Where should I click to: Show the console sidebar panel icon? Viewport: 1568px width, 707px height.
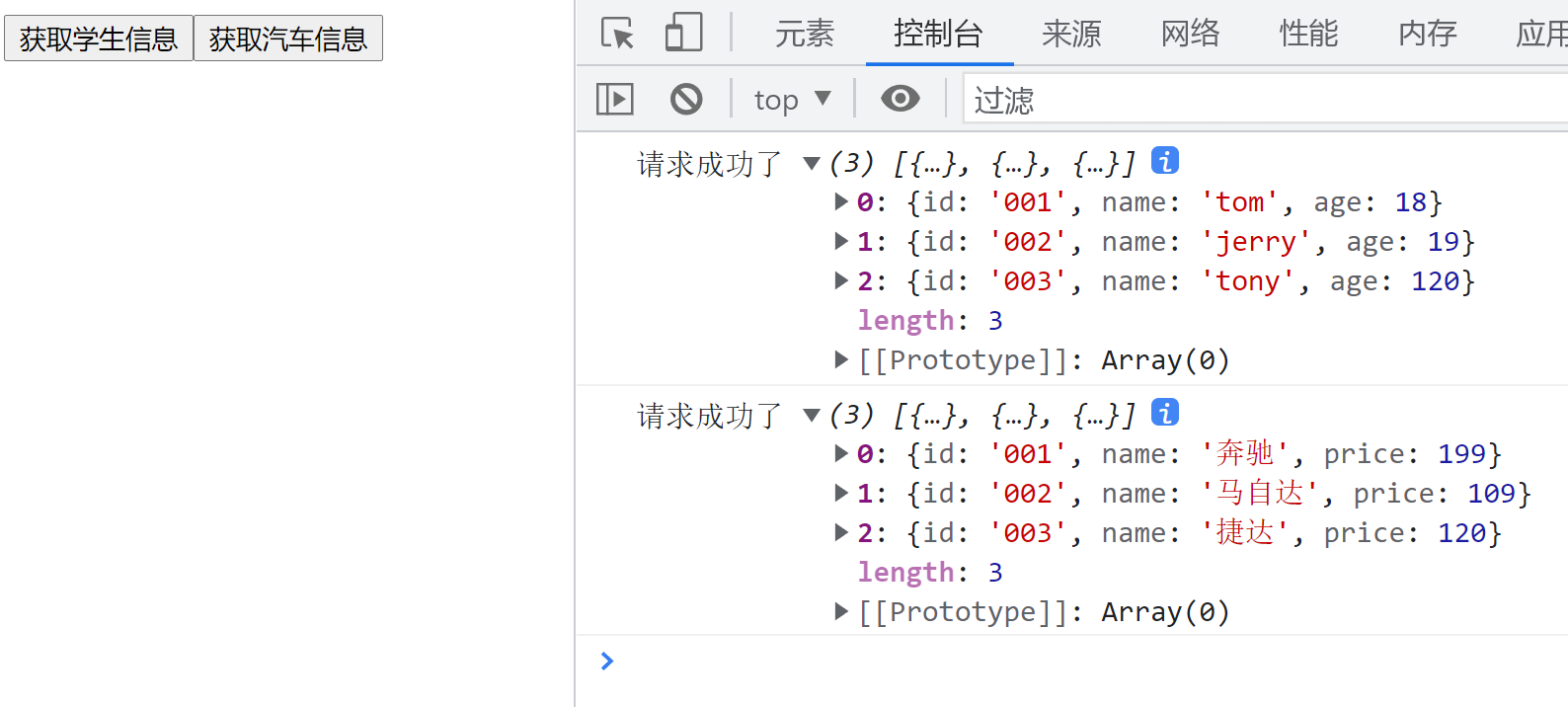(615, 99)
